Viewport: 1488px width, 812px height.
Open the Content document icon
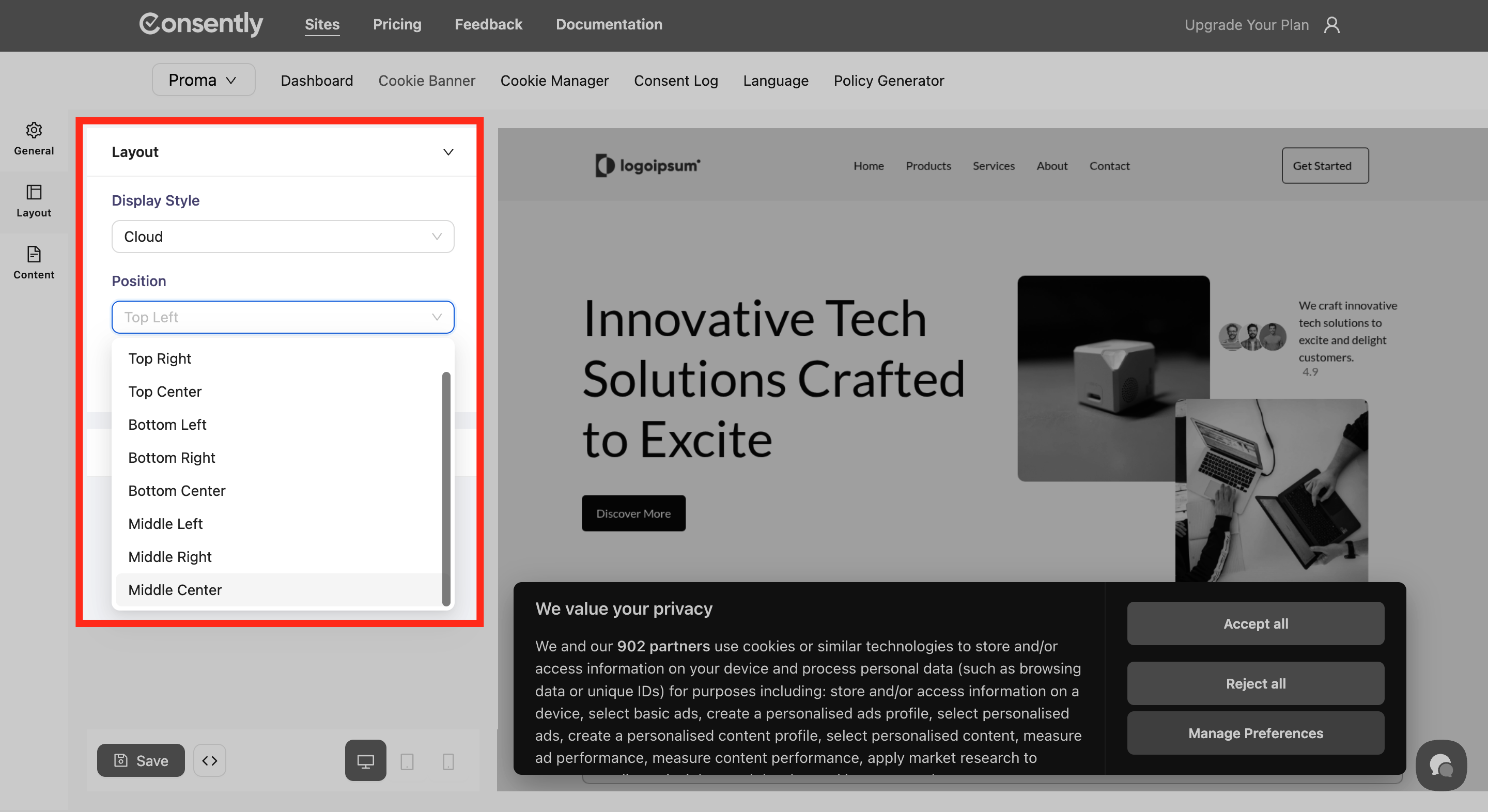(x=34, y=254)
